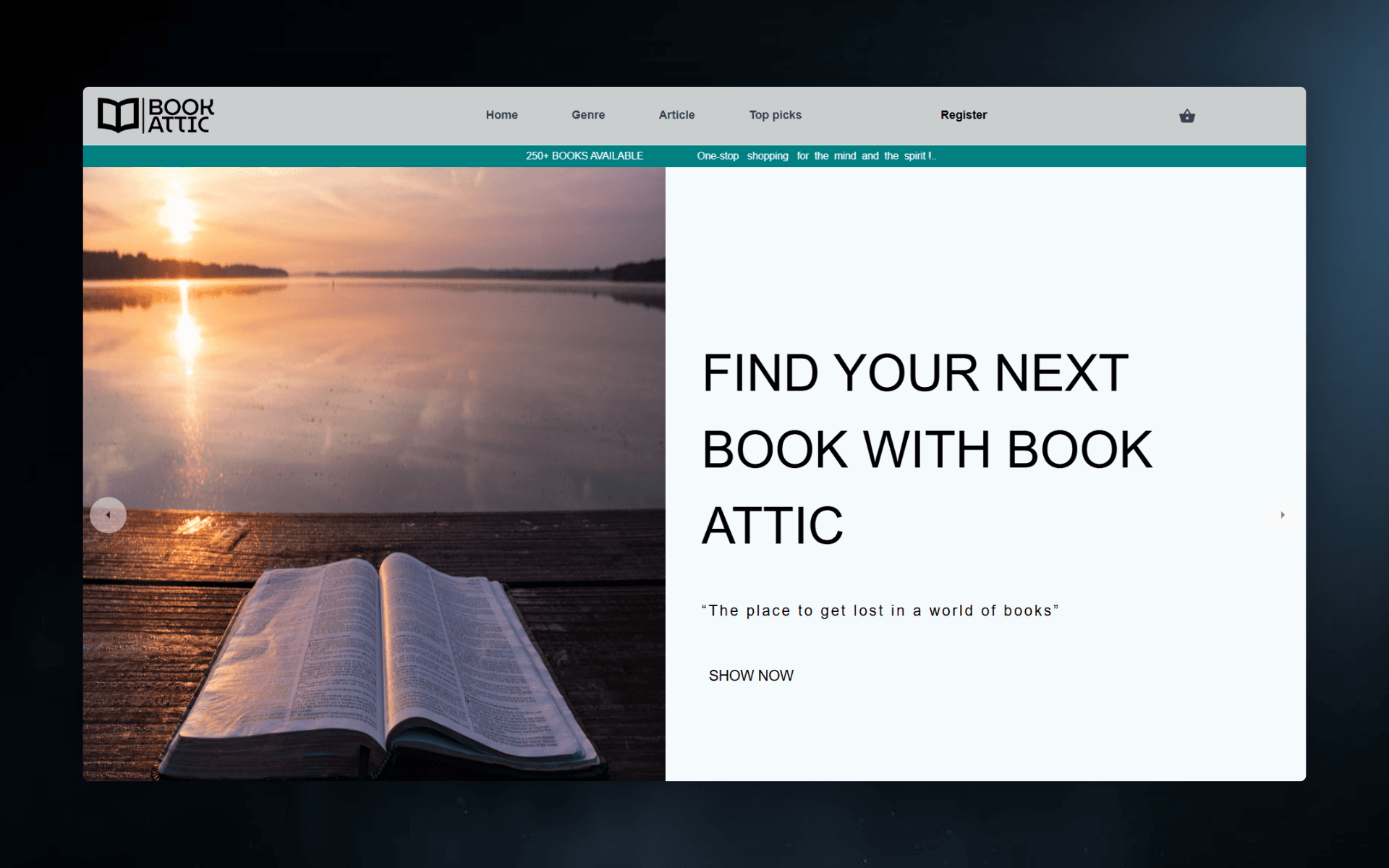Screen dimensions: 1389x868
Task: Click the FIND YOUR NEXT headline line
Action: (914, 373)
